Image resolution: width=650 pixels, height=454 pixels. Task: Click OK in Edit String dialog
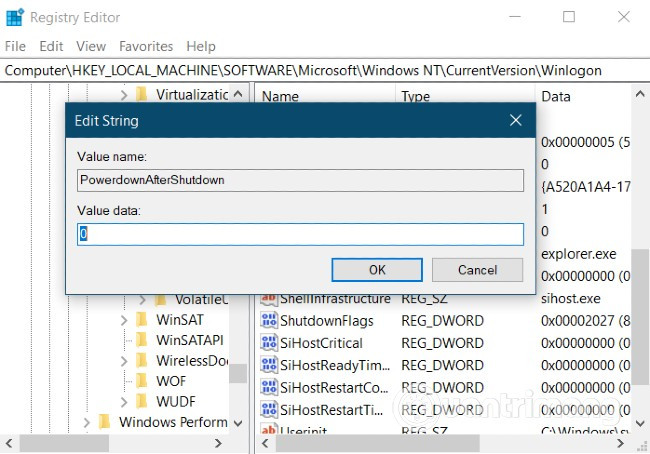click(x=377, y=270)
